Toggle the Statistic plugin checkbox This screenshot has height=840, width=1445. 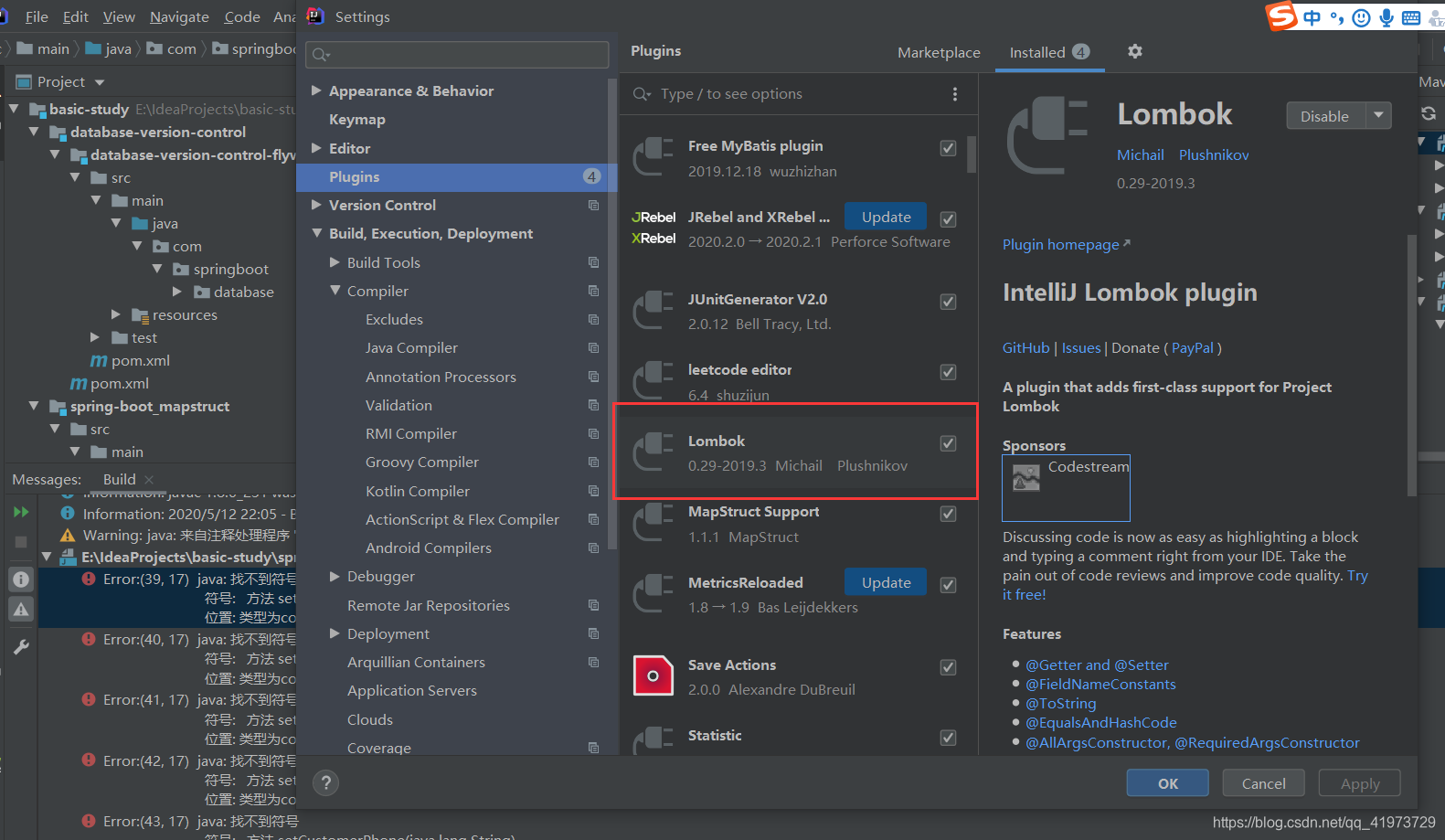point(949,738)
